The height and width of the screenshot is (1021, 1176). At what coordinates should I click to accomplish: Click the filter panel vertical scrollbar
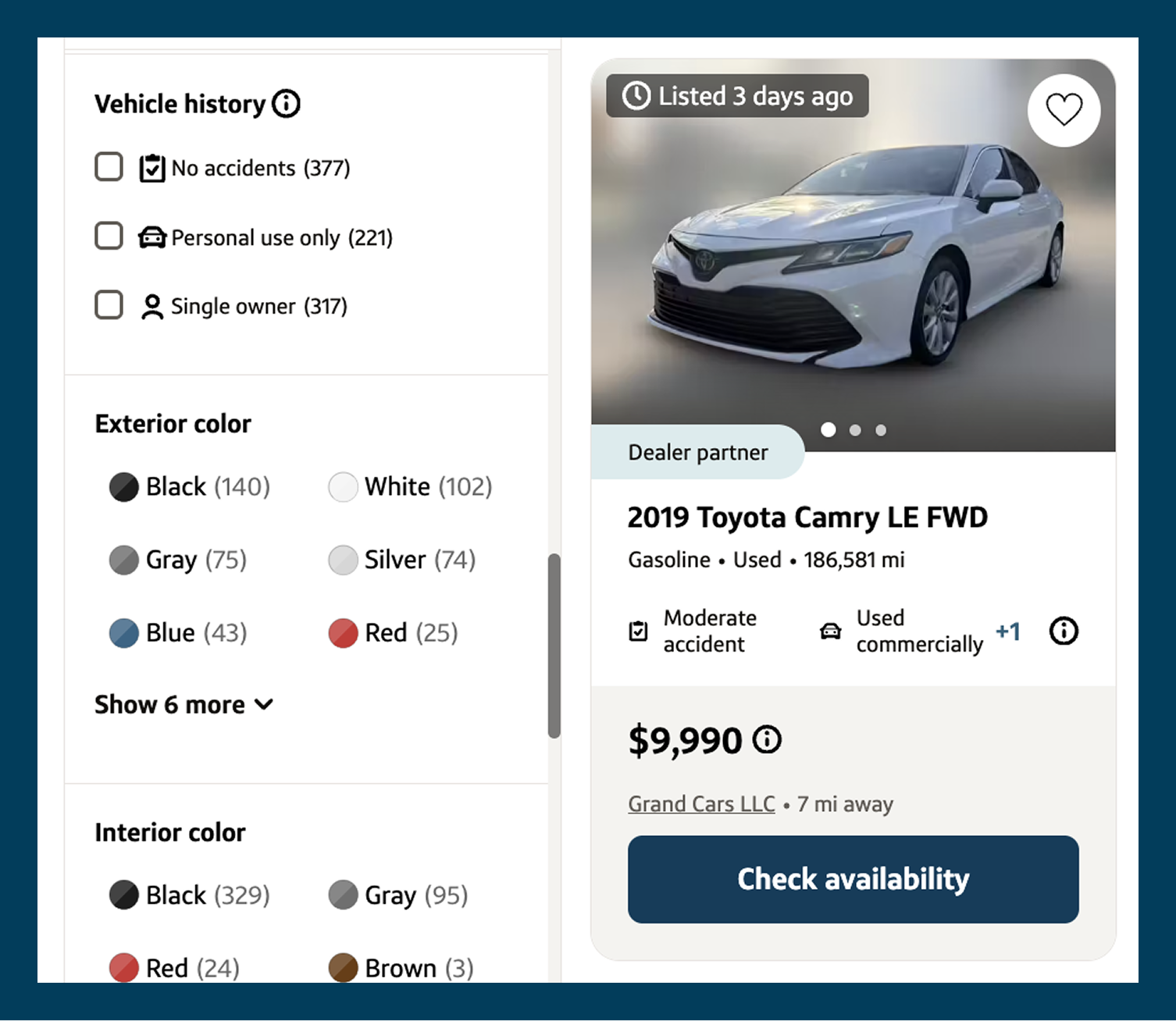point(554,646)
